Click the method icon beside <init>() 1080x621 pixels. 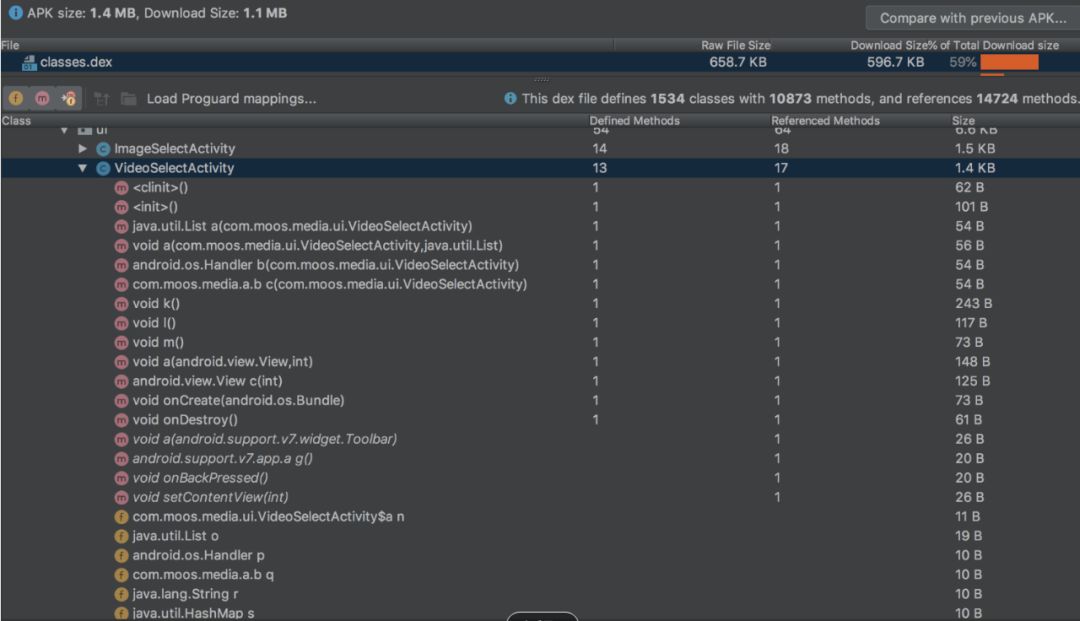[121, 207]
